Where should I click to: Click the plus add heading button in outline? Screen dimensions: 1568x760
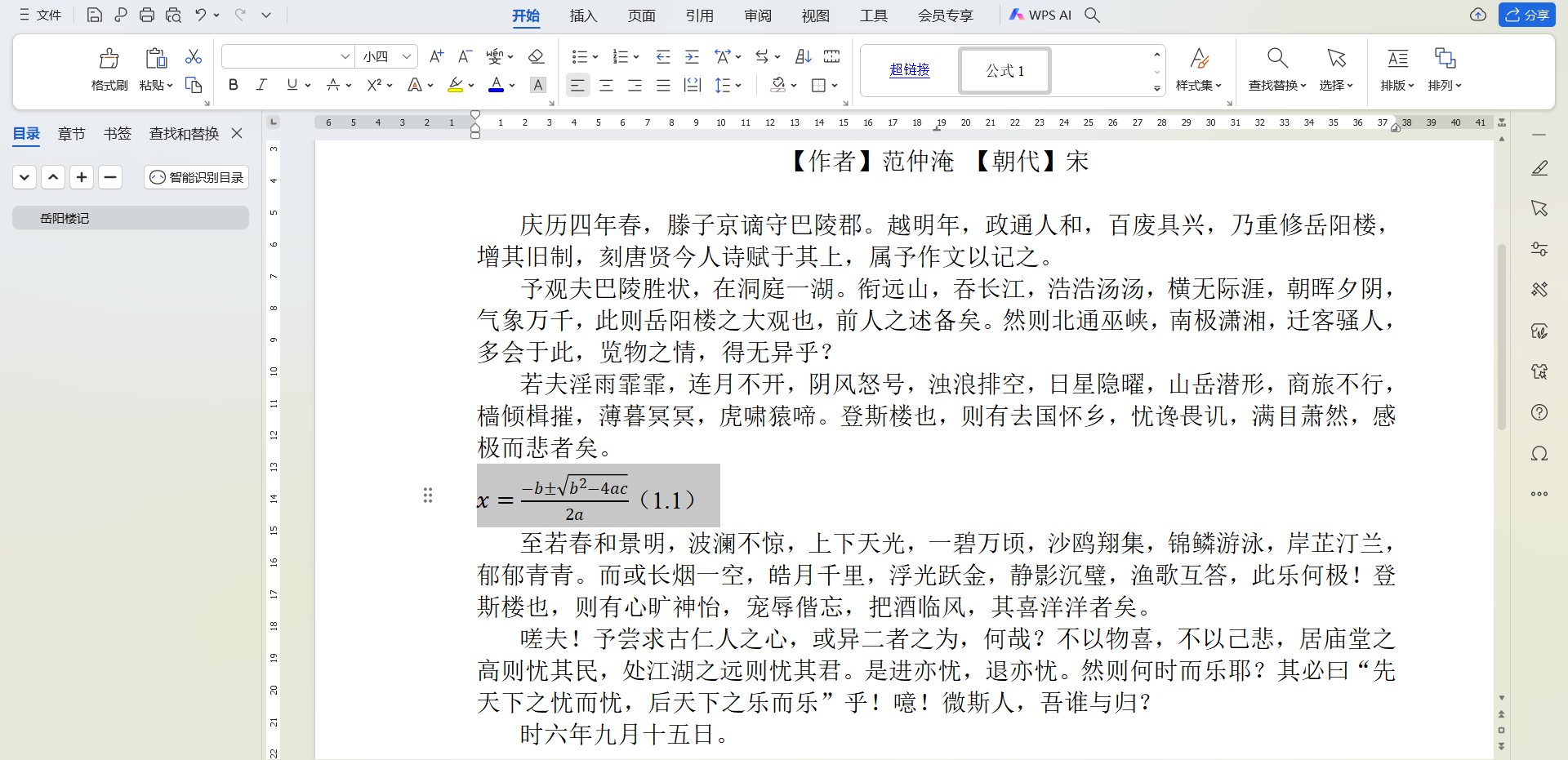click(82, 177)
